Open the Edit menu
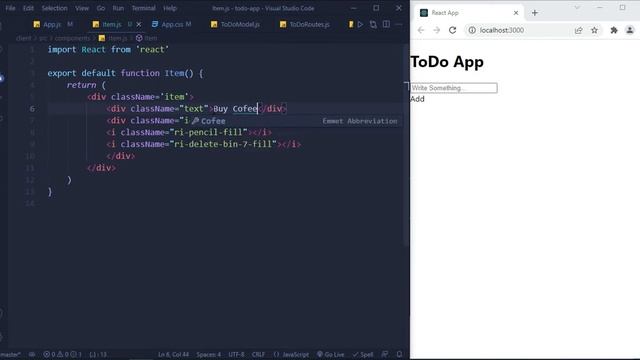The width and height of the screenshot is (640, 360). pyautogui.click(x=28, y=8)
